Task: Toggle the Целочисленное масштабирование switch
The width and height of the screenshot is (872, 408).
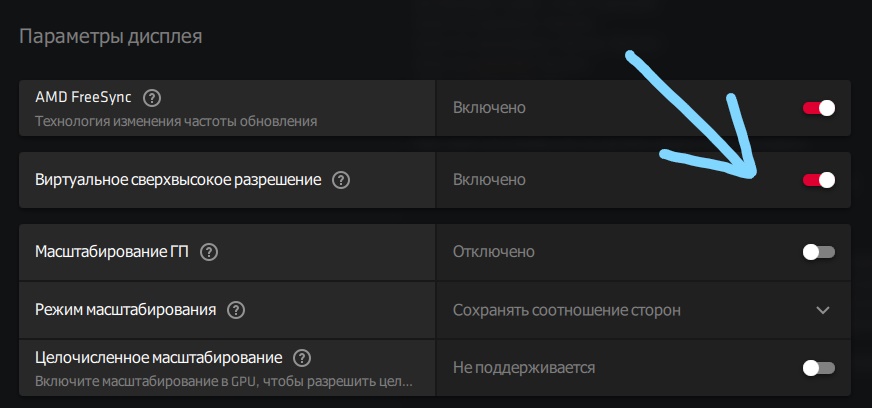Action: click(818, 368)
